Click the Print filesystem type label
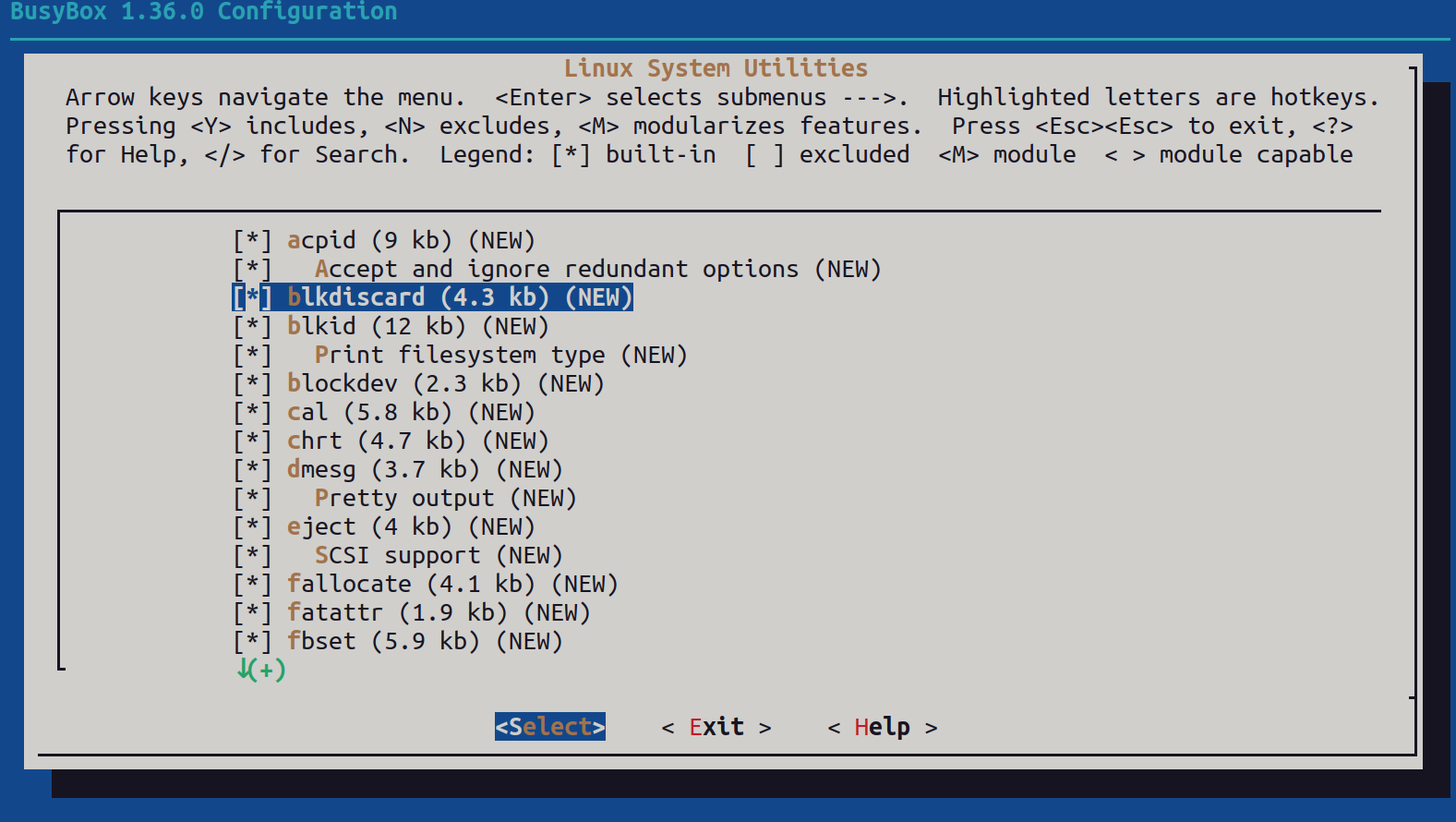 point(501,356)
